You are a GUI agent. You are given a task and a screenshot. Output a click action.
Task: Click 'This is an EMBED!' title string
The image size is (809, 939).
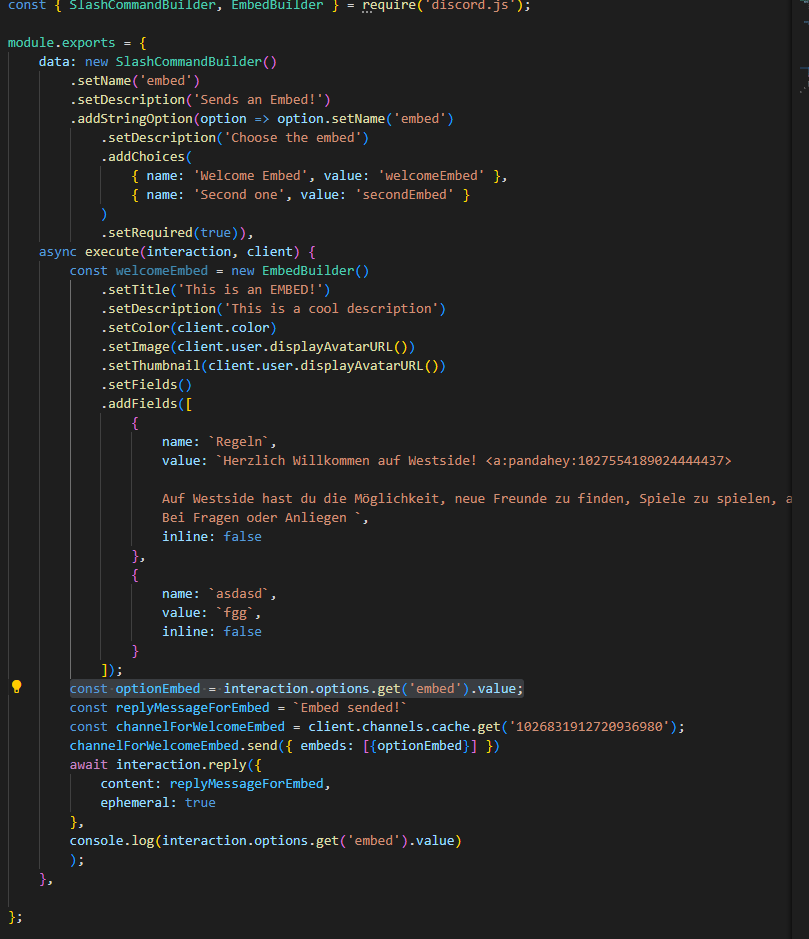250,290
